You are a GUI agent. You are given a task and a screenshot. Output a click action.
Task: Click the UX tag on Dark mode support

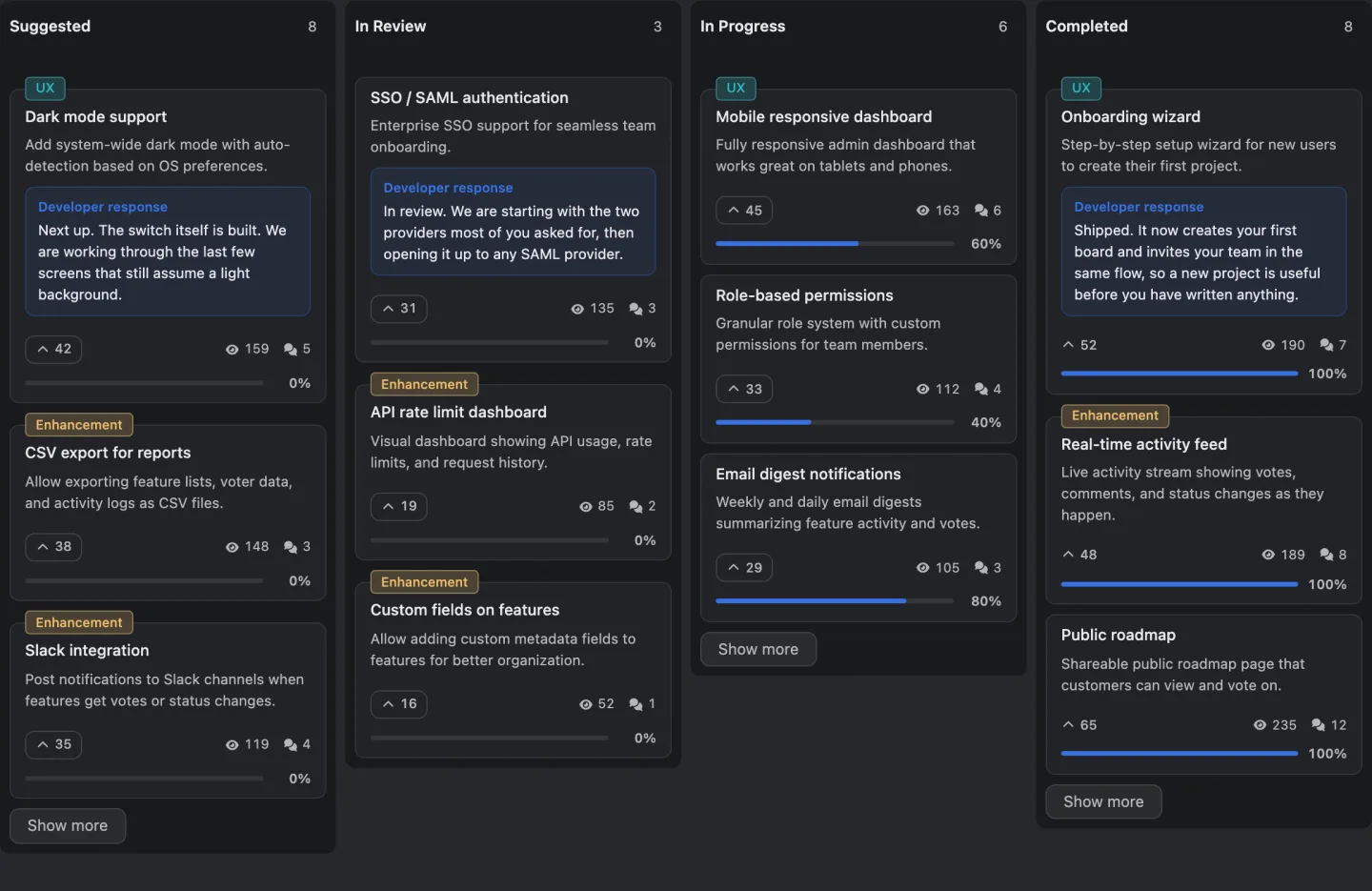(45, 88)
